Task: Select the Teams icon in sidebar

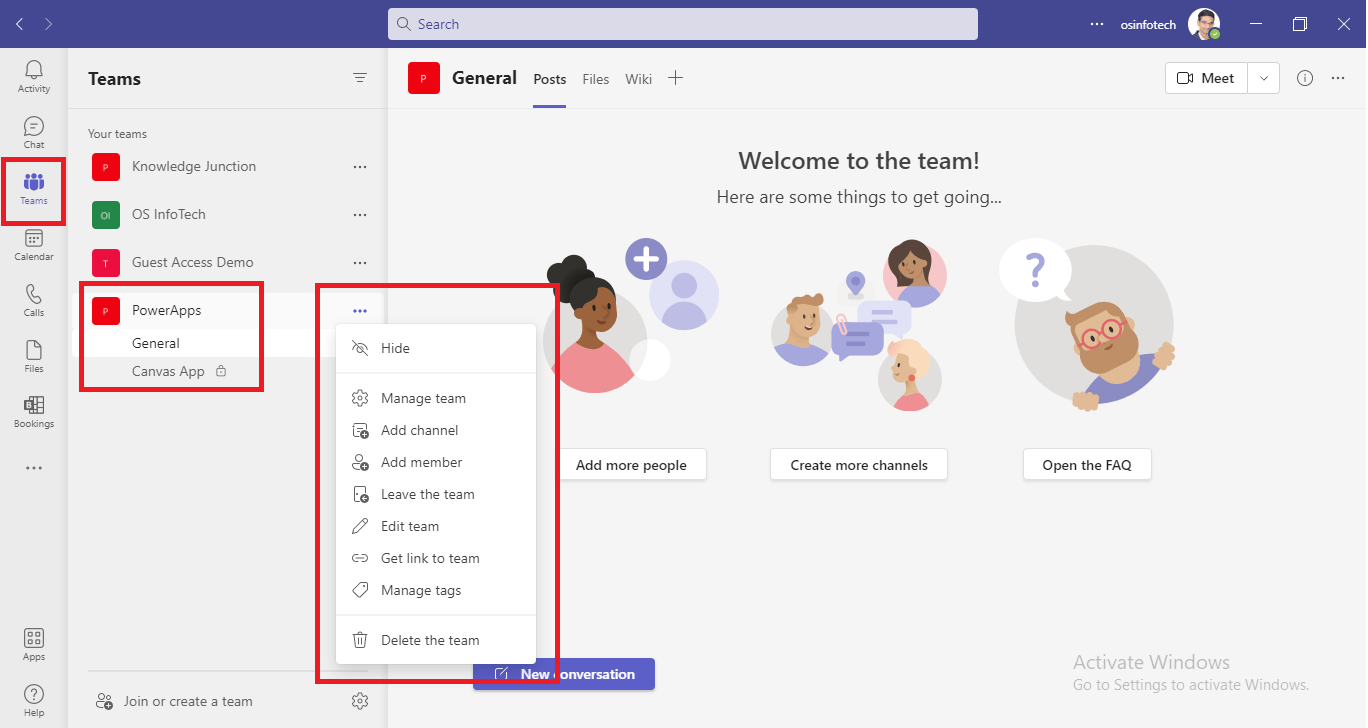Action: 34,188
